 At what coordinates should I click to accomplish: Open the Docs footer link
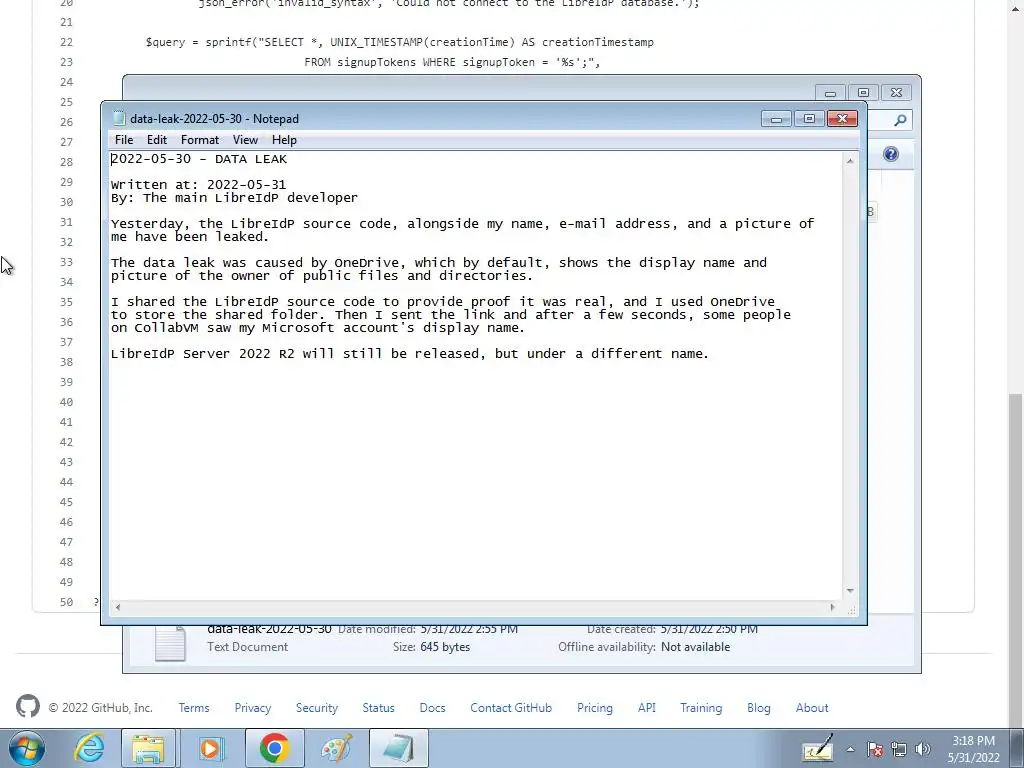pos(432,708)
